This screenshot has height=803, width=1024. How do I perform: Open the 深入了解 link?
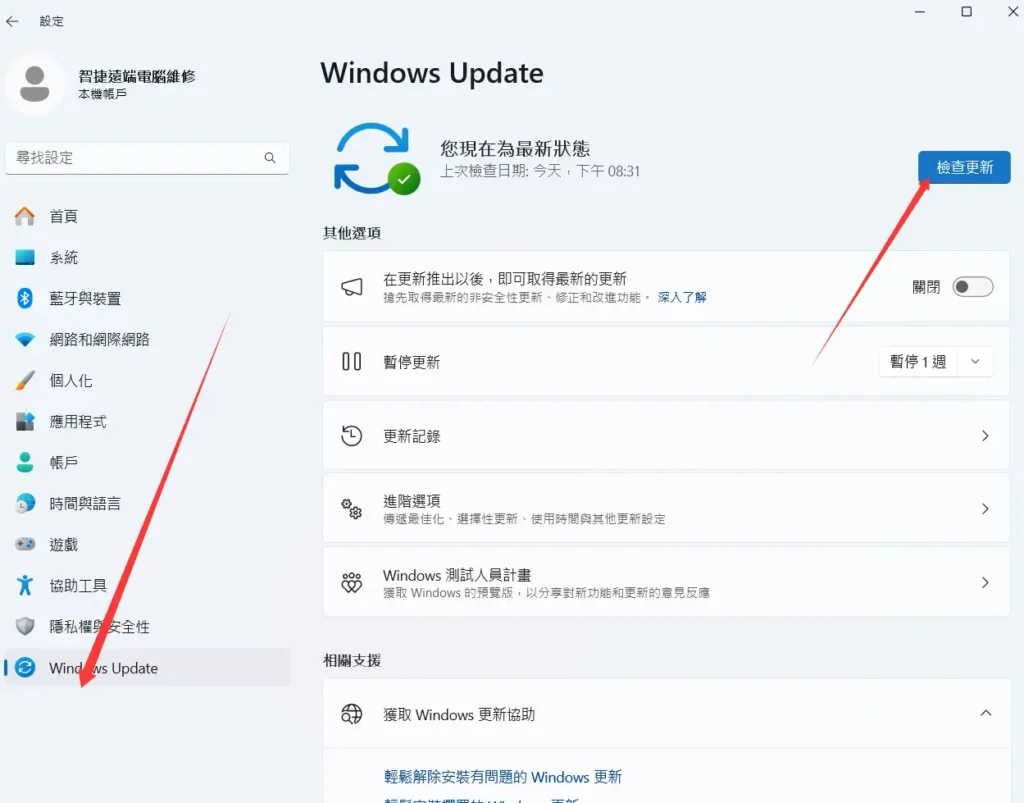682,298
